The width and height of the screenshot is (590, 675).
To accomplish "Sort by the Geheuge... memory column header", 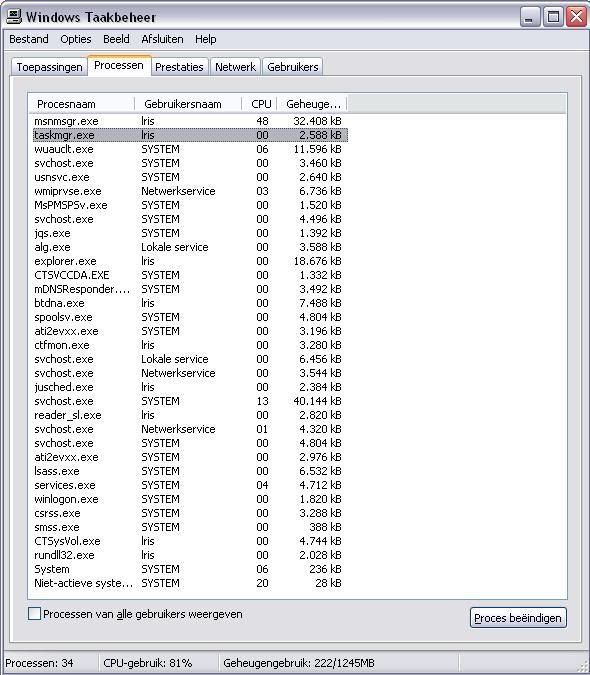I will pos(312,104).
